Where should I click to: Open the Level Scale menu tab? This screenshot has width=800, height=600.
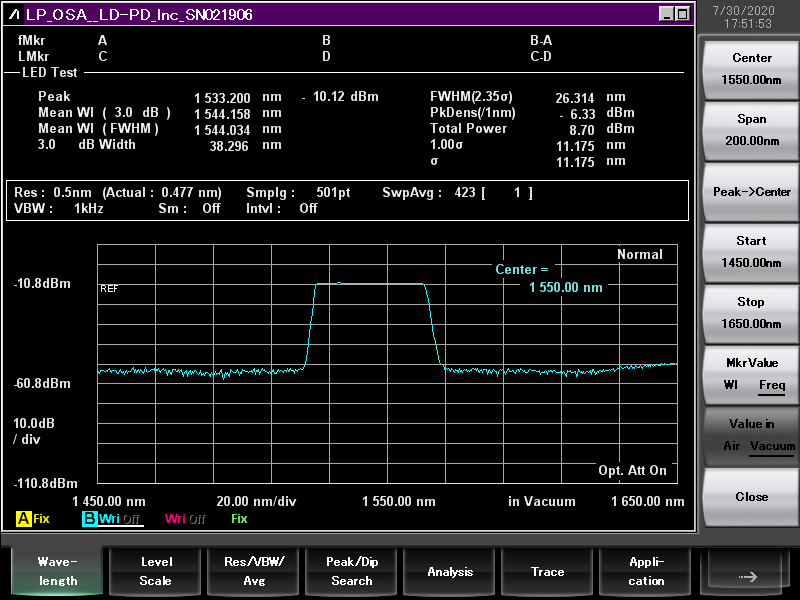tap(156, 571)
